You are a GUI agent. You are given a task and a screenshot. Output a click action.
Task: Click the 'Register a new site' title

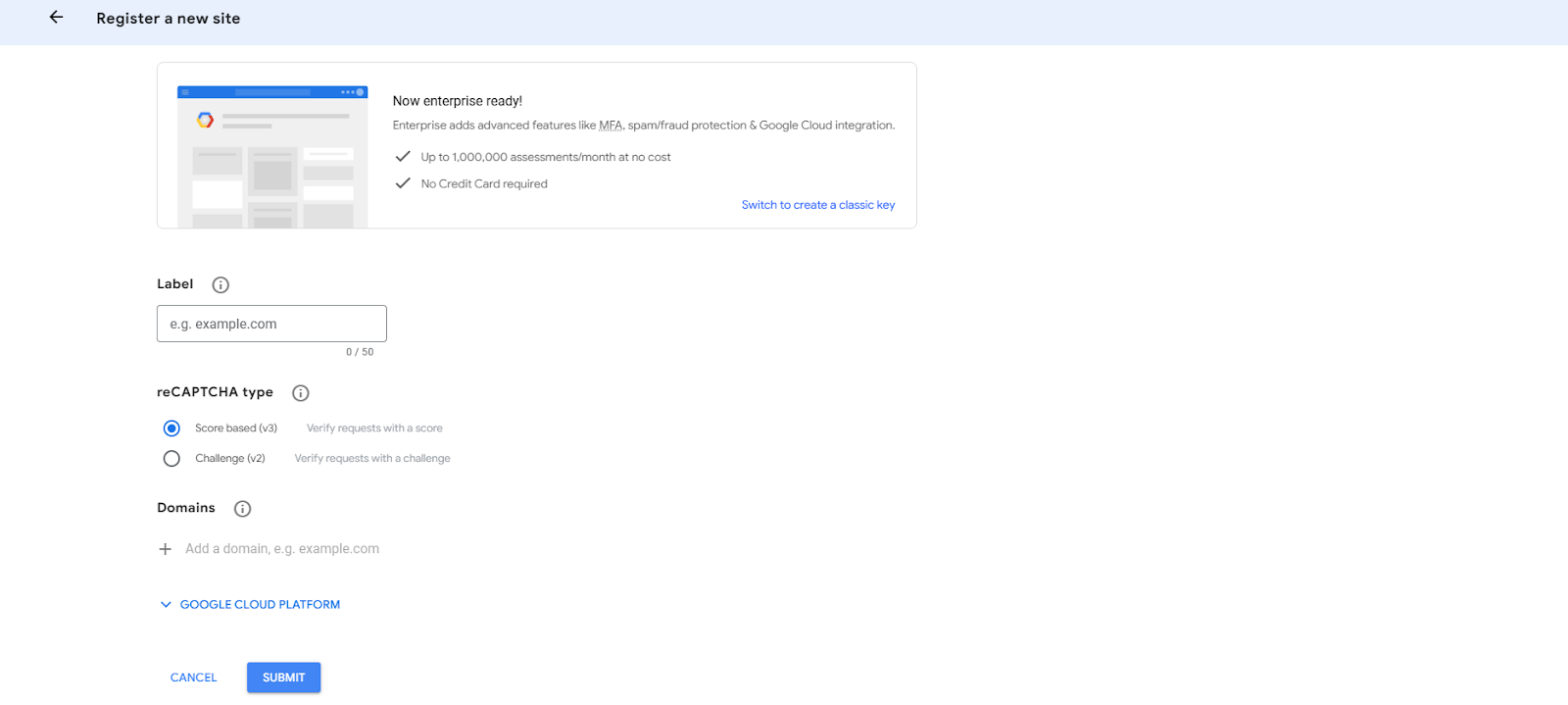pyautogui.click(x=169, y=19)
